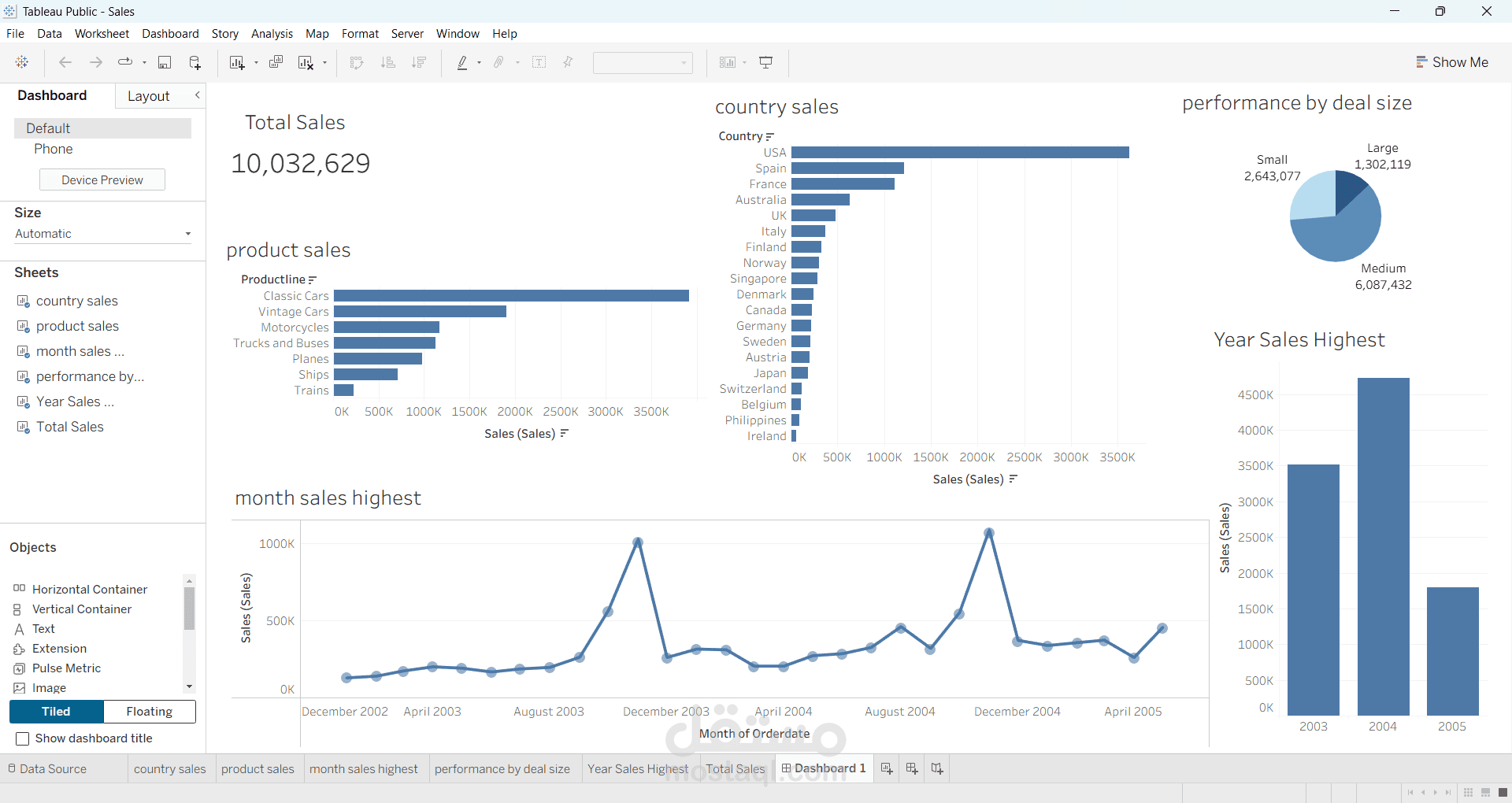
Task: Go to the month sales highest sheet tab
Action: 364,768
